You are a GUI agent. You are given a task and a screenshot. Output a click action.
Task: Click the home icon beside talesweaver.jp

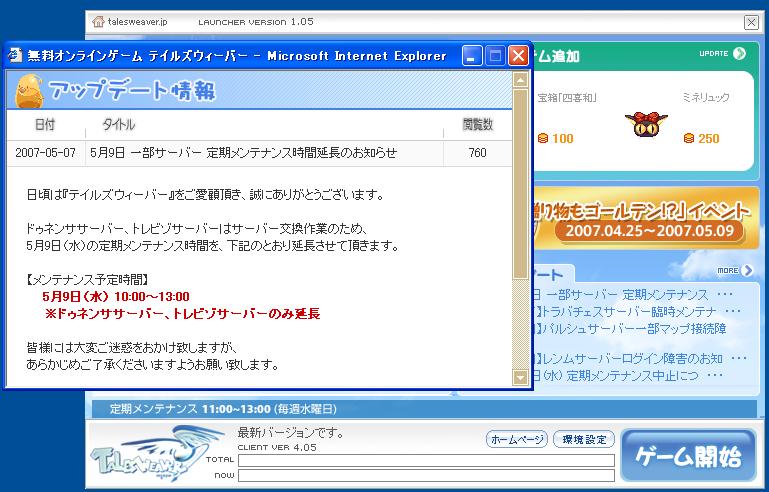tap(99, 22)
